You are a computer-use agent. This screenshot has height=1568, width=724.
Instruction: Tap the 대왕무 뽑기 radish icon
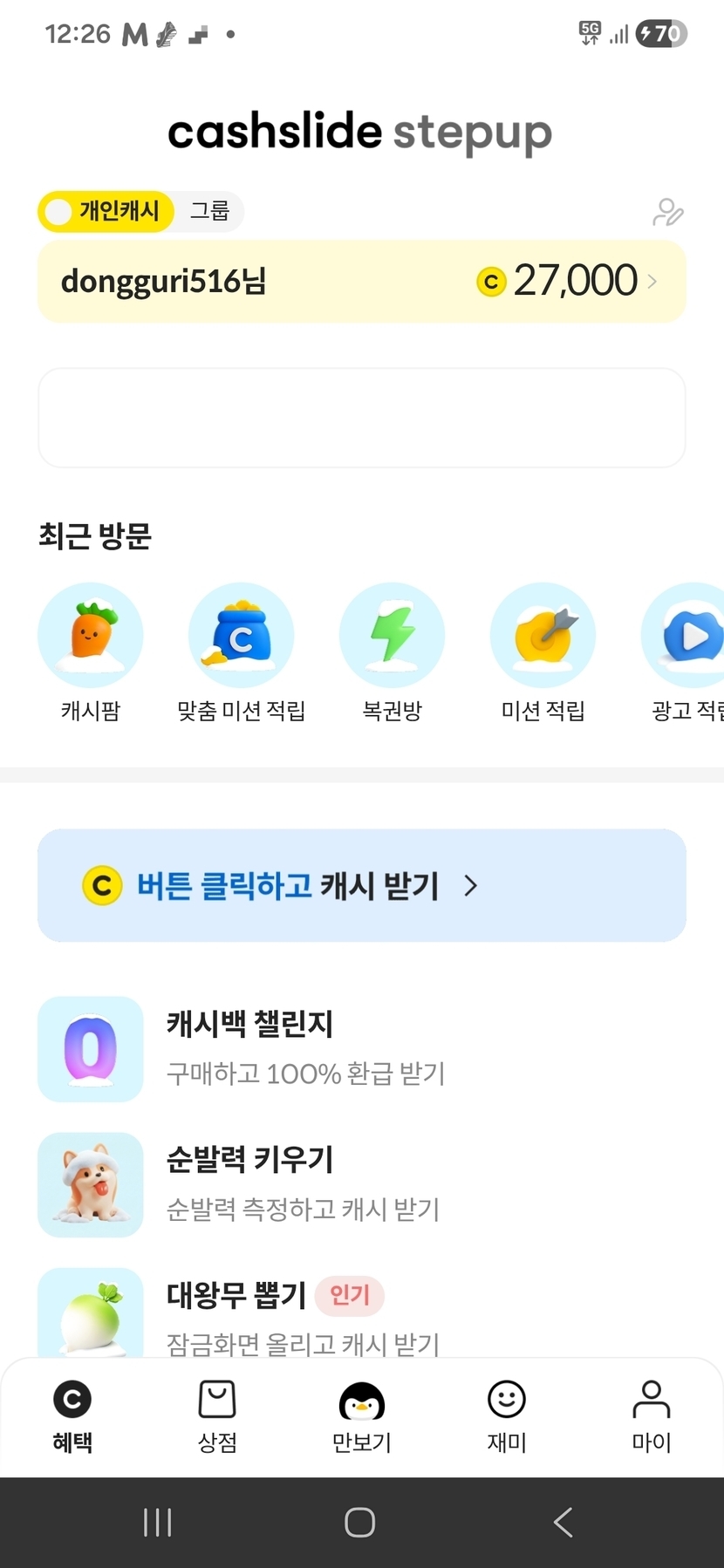click(91, 1312)
